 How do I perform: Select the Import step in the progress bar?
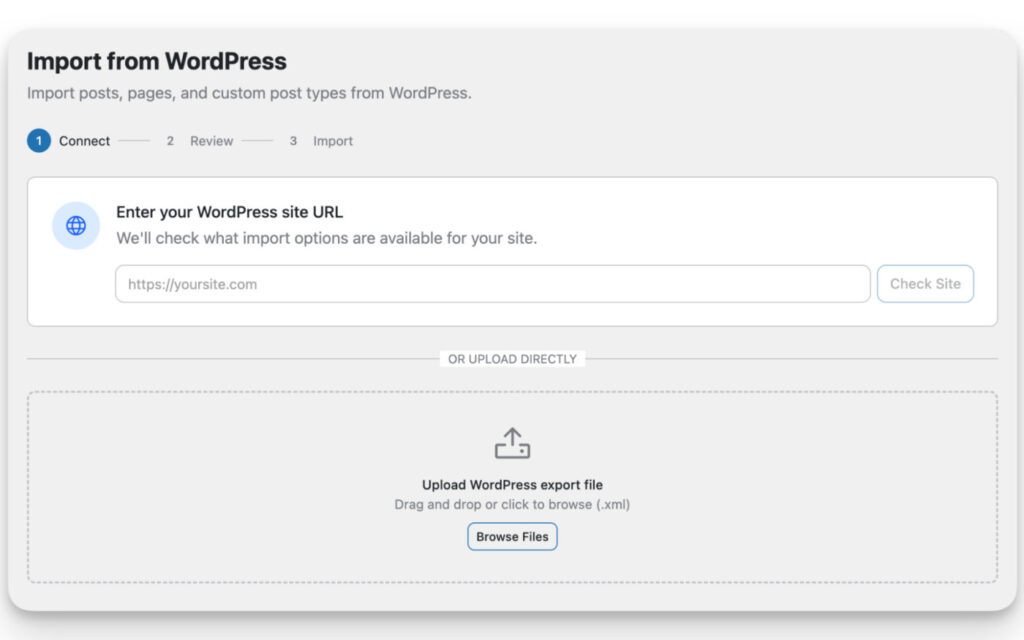(332, 141)
